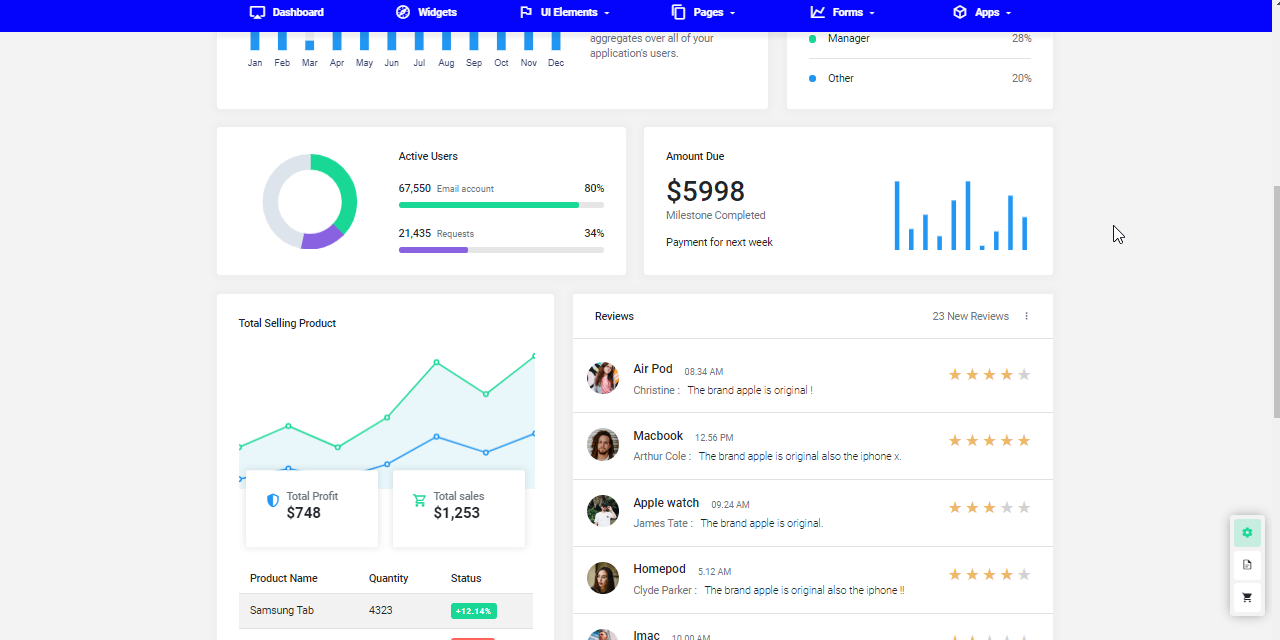Click the Active Users donut chart
Screen dimensions: 1280x640
(310, 201)
